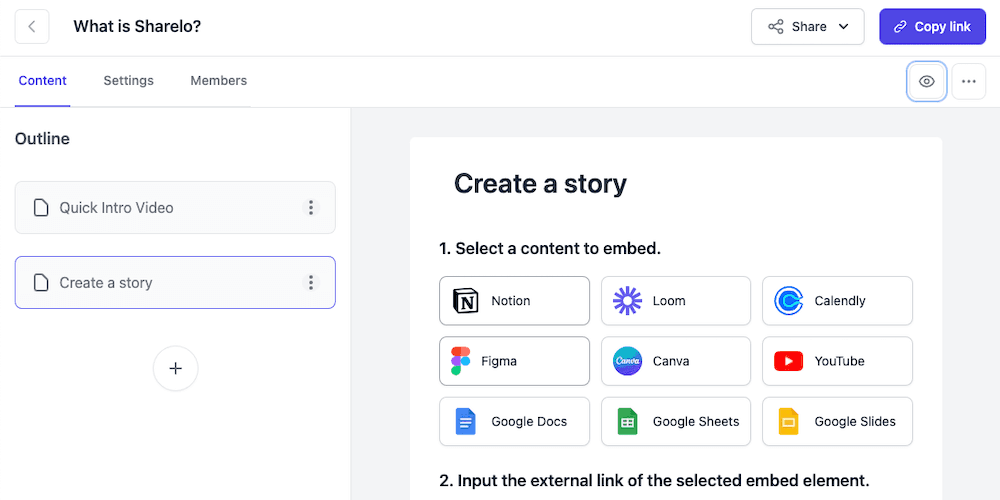Open the three-dot more options menu
Viewport: 1000px width, 500px height.
[x=969, y=82]
